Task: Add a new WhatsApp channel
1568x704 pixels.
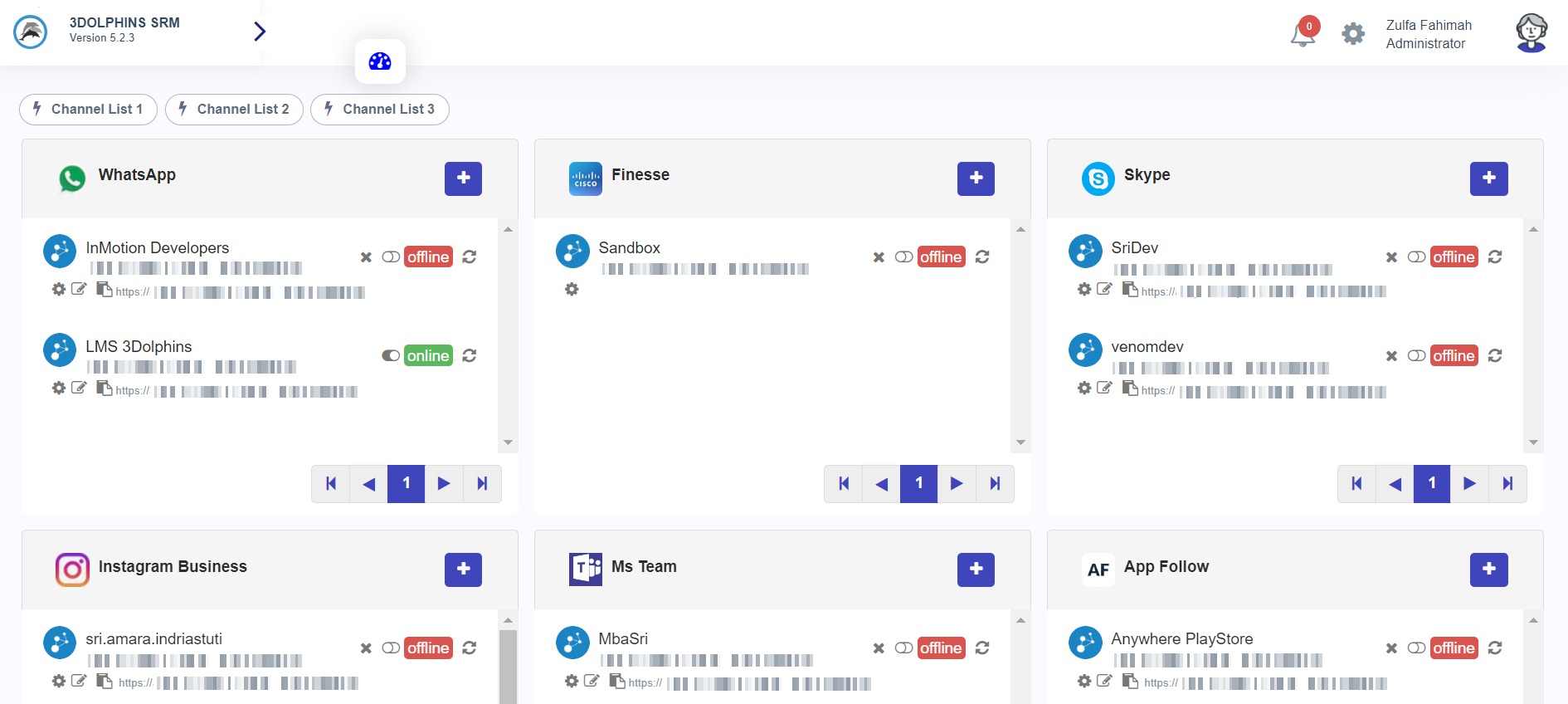Action: point(463,178)
